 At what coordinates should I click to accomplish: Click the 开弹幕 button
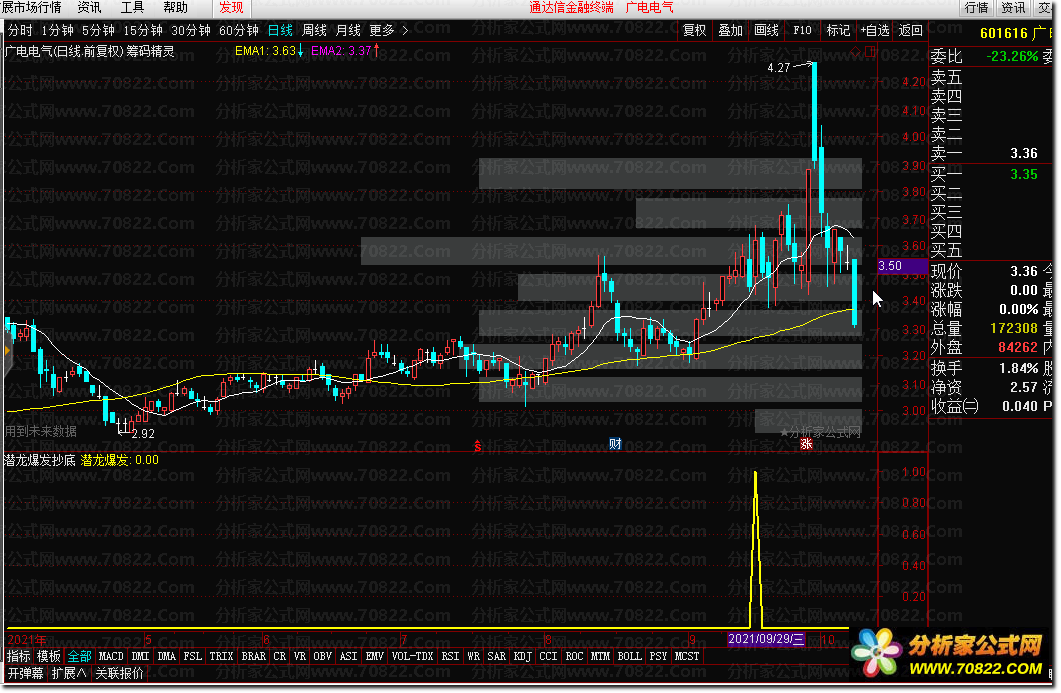pos(26,673)
